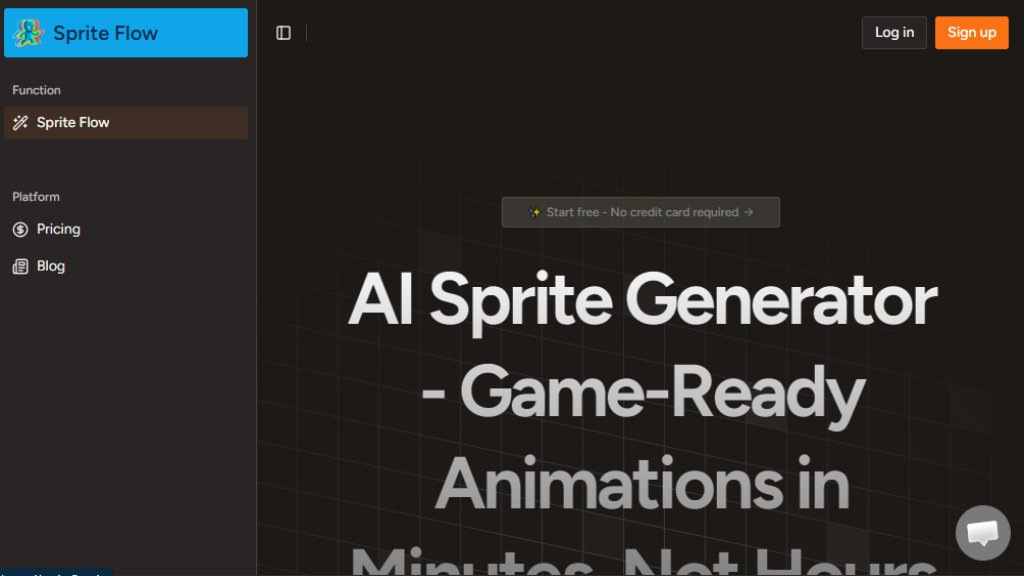
Task: Click the newspaper Blog icon
Action: click(20, 266)
